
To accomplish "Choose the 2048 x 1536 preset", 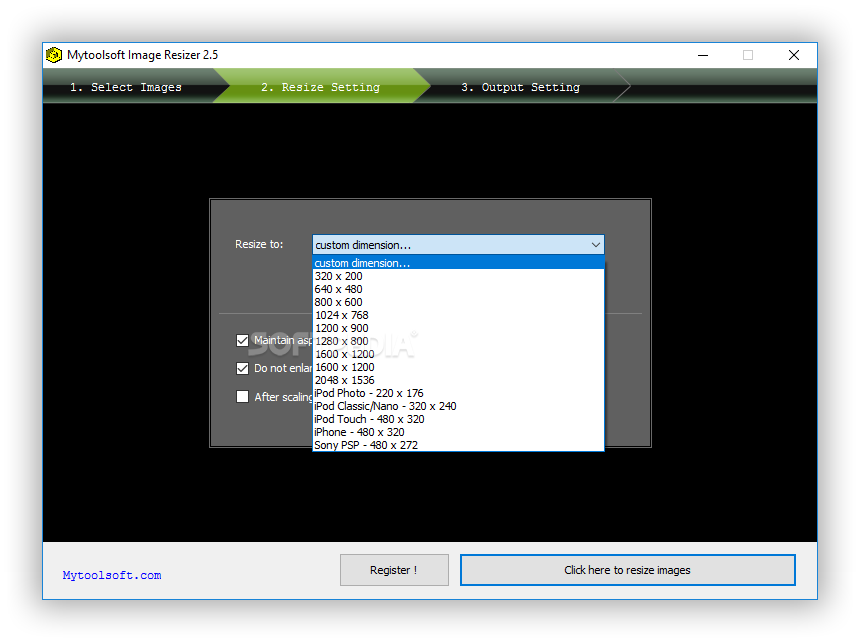I will tap(459, 380).
